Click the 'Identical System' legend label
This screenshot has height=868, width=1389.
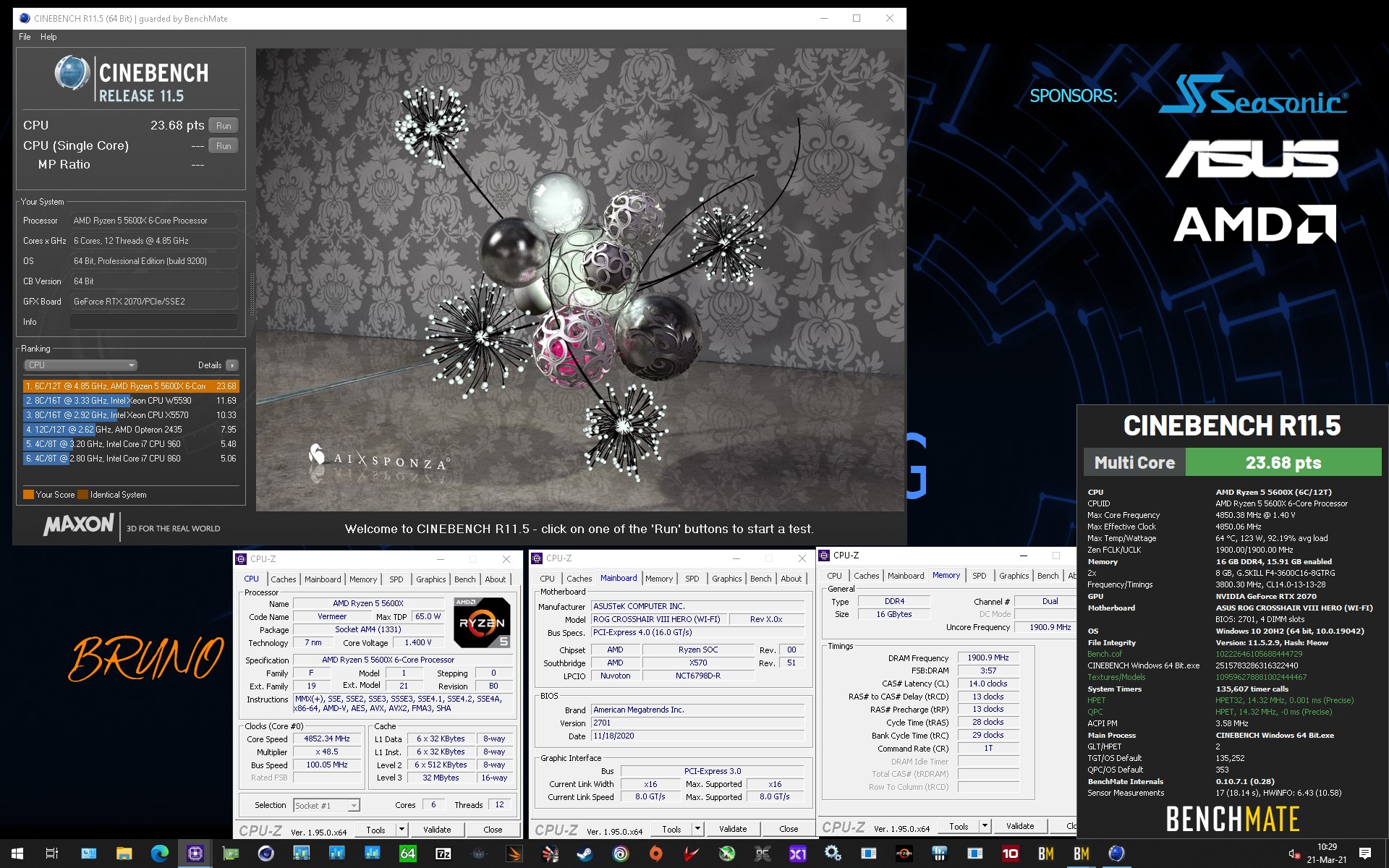(x=119, y=495)
